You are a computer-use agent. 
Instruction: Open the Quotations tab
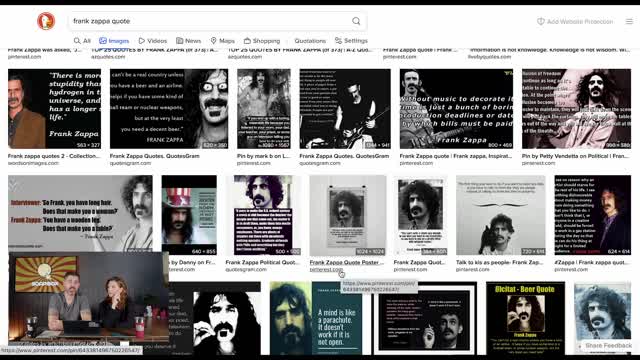pyautogui.click(x=310, y=41)
